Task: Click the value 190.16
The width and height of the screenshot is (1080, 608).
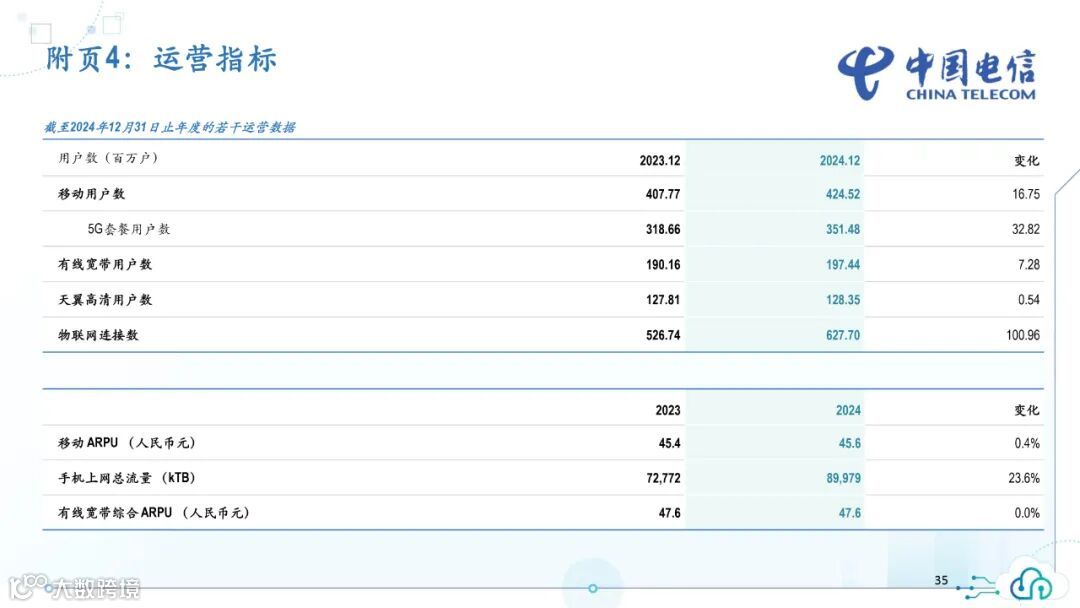Action: [663, 264]
